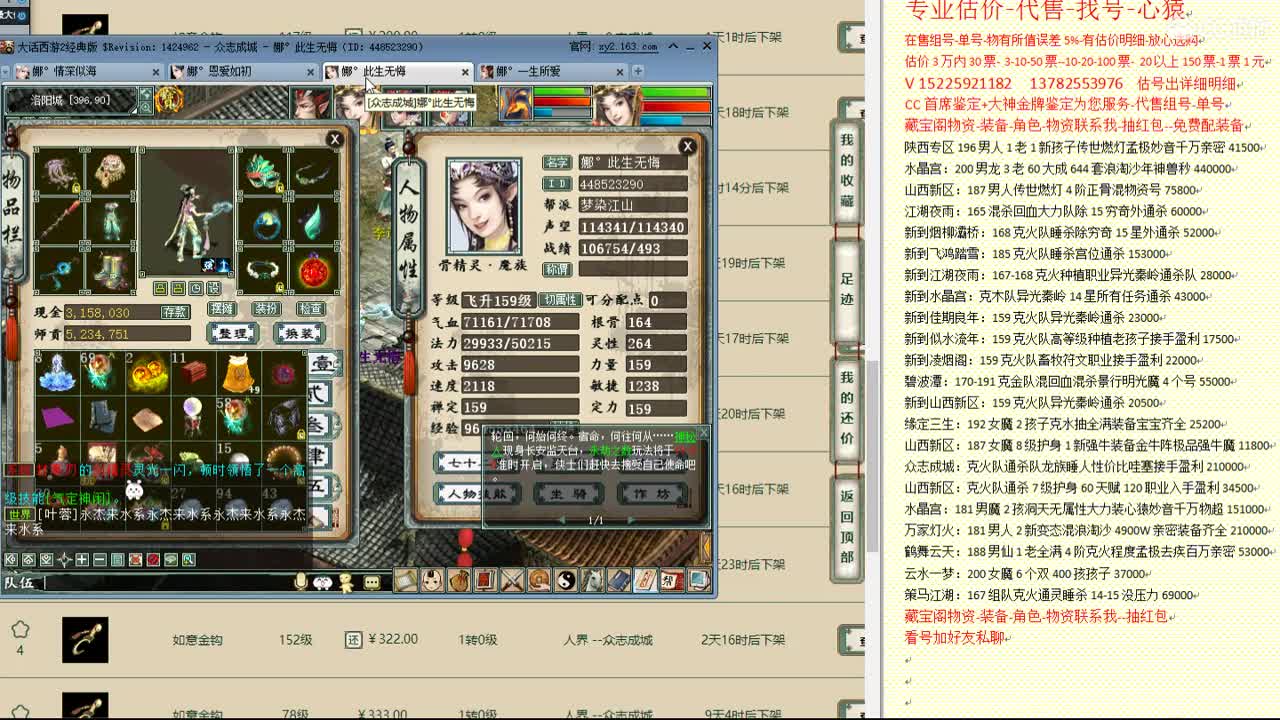Click the 摆摊 stall button

coord(221,309)
